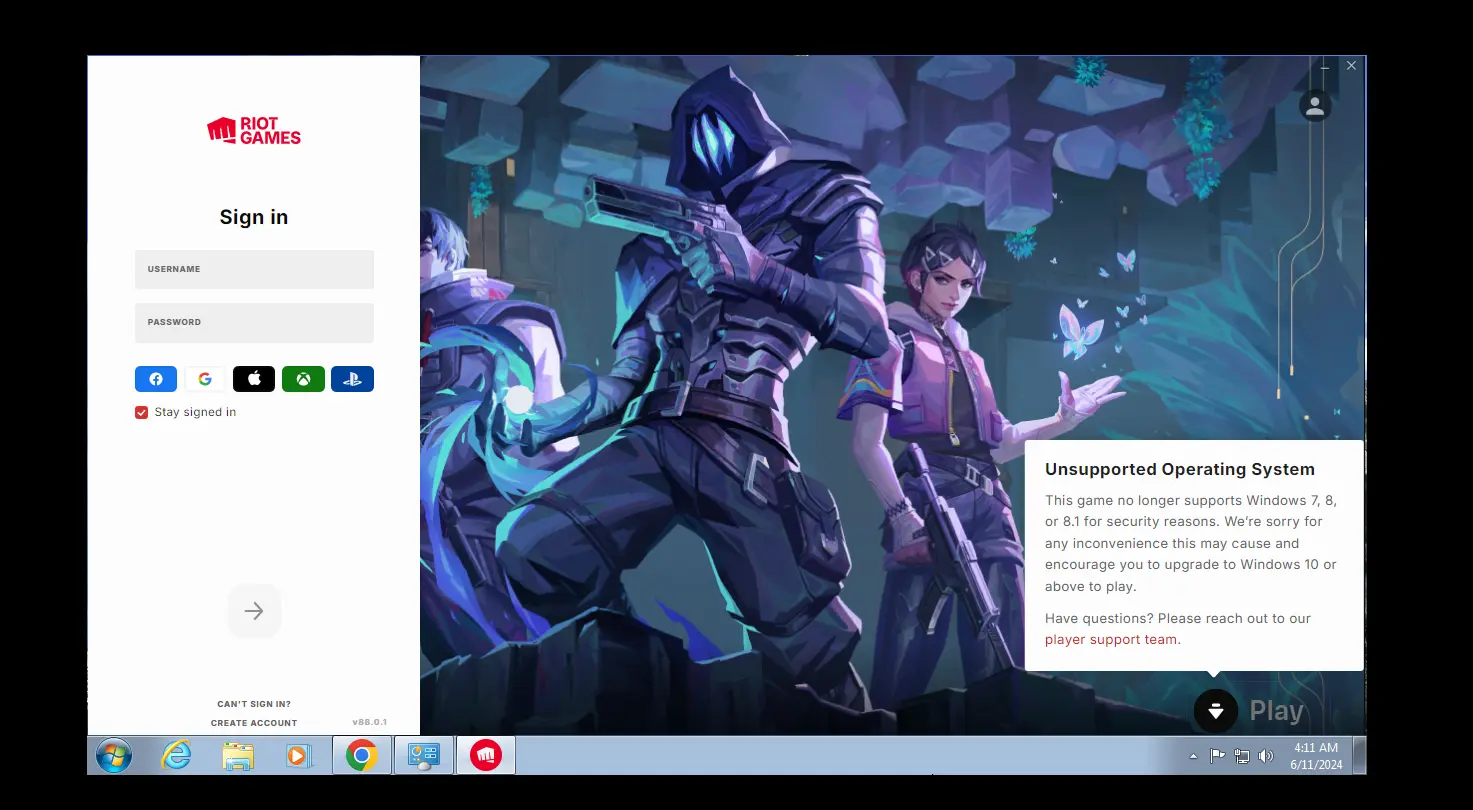The width and height of the screenshot is (1473, 810).
Task: Open the Control Panel taskbar item
Action: [x=424, y=755]
